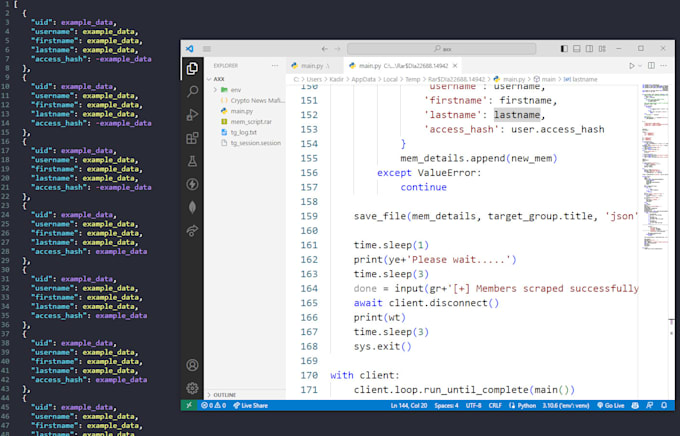The height and width of the screenshot is (436, 680).
Task: Click the Temp breadcrumb segment
Action: [x=412, y=79]
